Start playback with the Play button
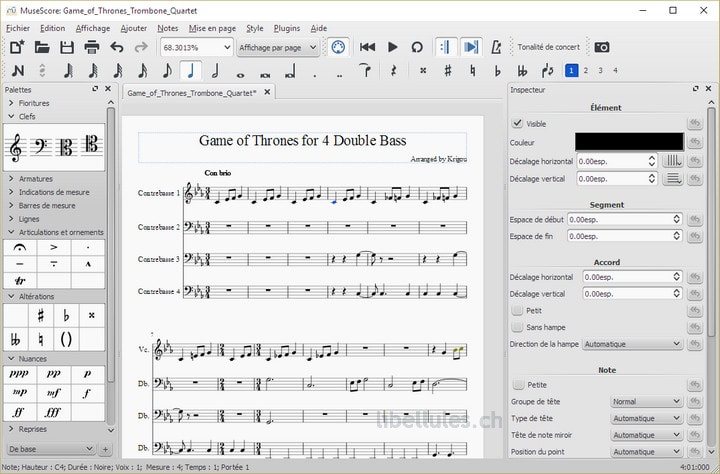Image resolution: width=720 pixels, height=474 pixels. click(x=393, y=47)
